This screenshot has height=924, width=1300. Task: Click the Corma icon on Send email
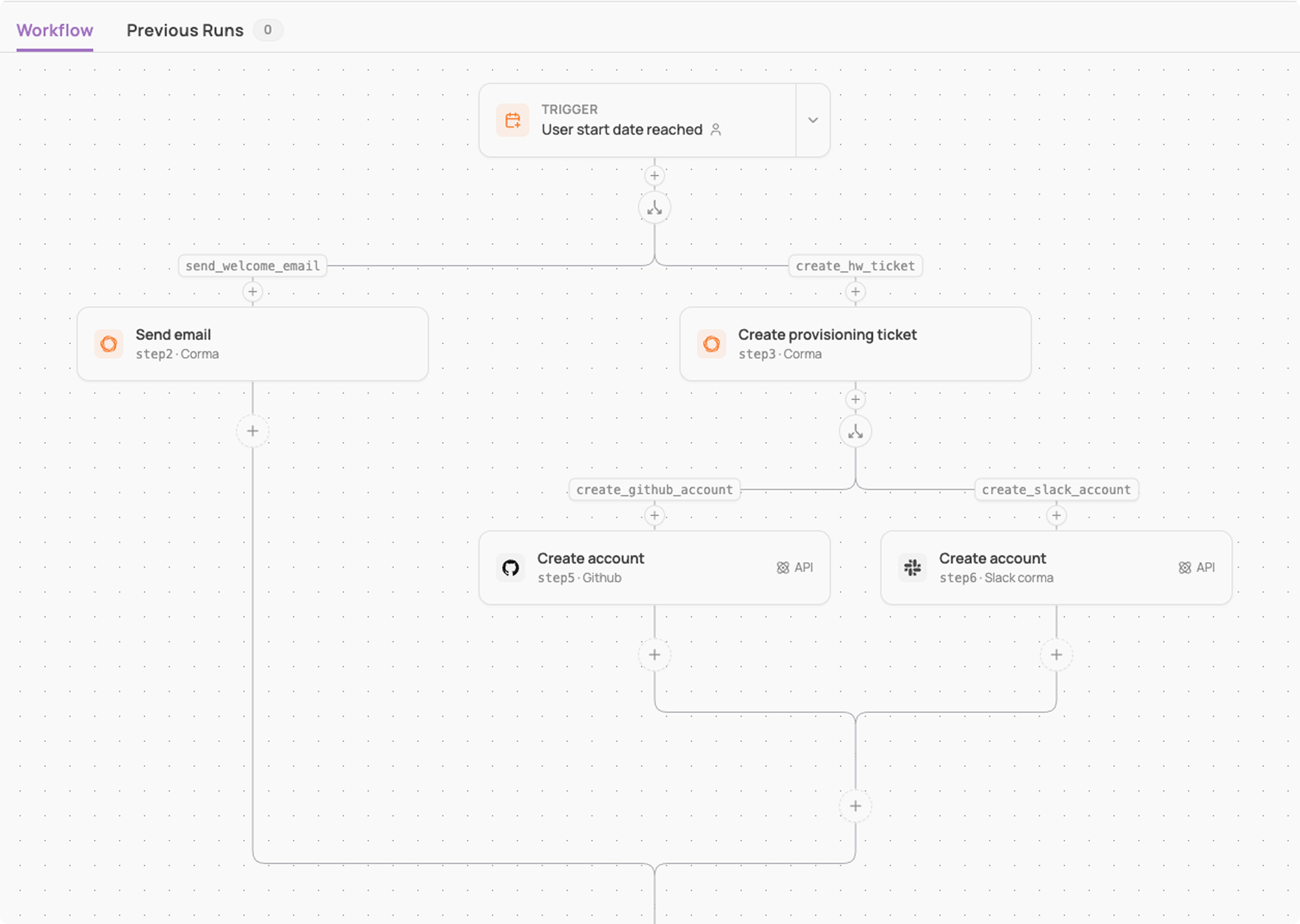(x=109, y=344)
